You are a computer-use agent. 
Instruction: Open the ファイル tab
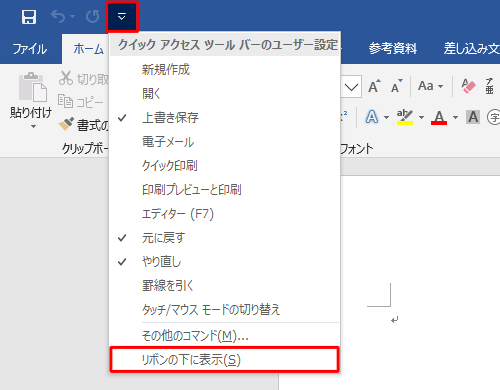(x=30, y=49)
